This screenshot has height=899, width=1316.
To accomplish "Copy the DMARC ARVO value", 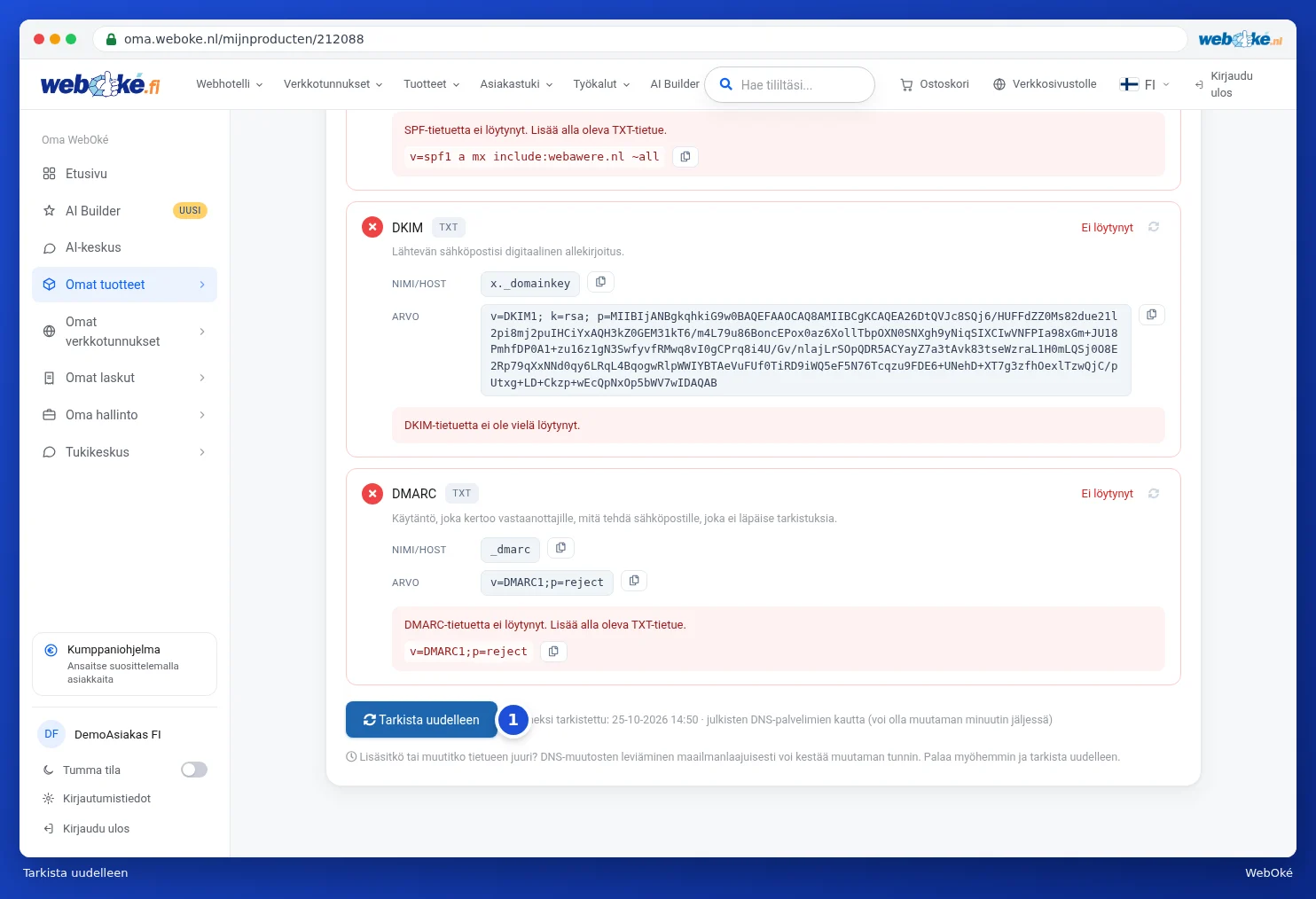I will point(634,581).
